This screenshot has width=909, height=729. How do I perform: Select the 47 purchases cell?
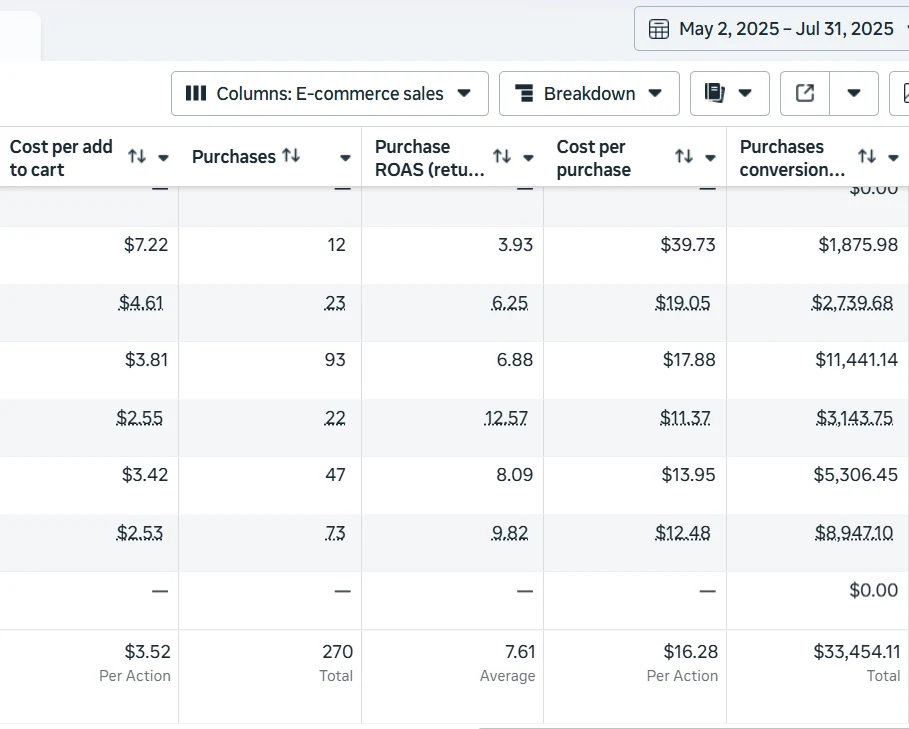coord(336,475)
